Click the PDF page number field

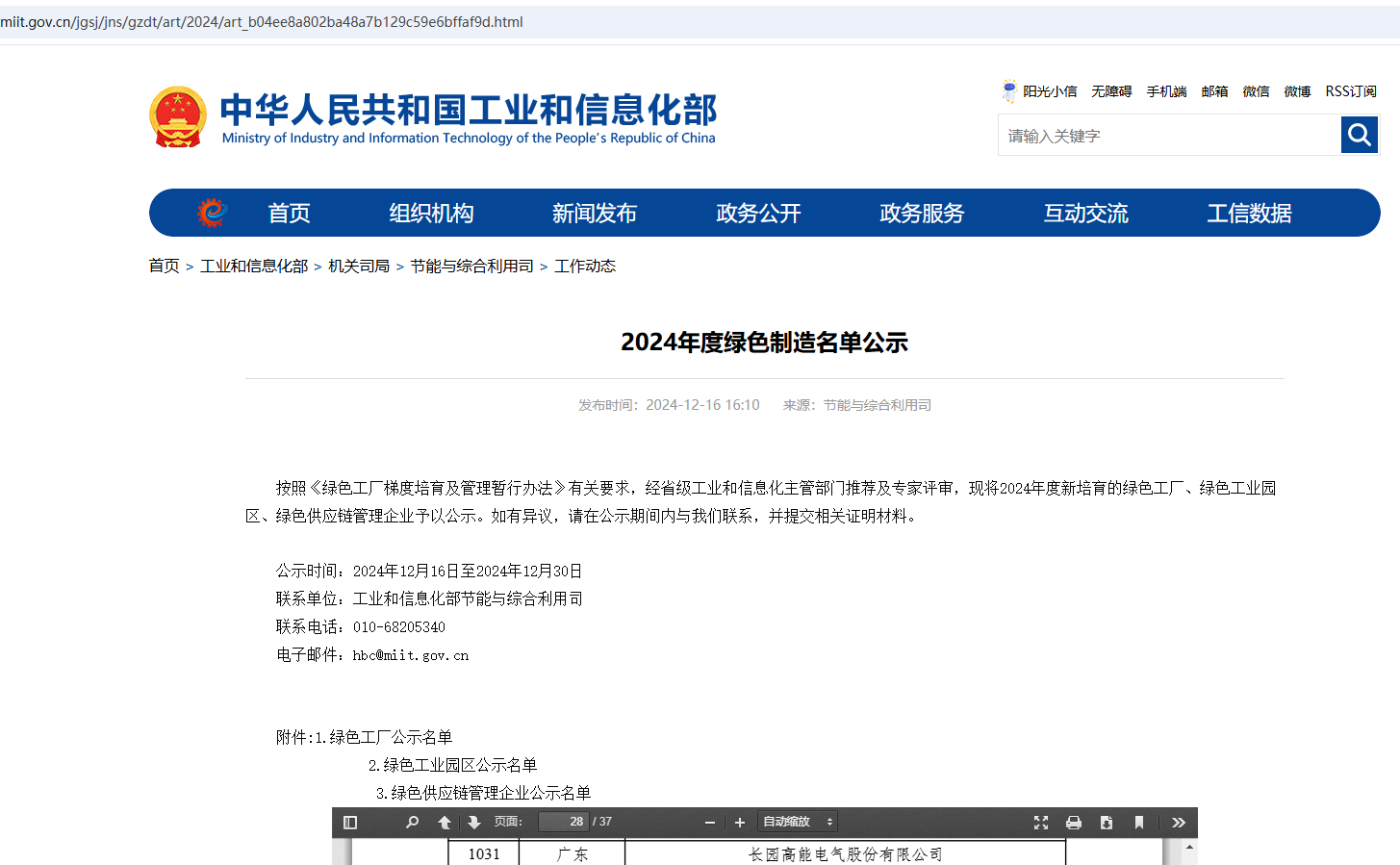[564, 822]
